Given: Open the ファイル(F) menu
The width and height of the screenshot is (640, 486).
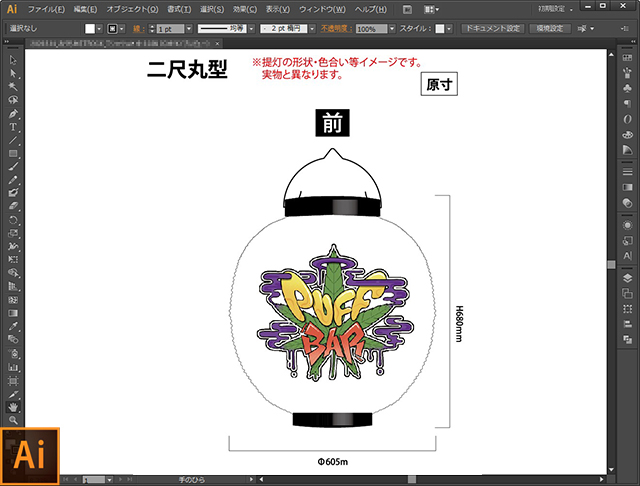Looking at the screenshot, I should coord(46,8).
